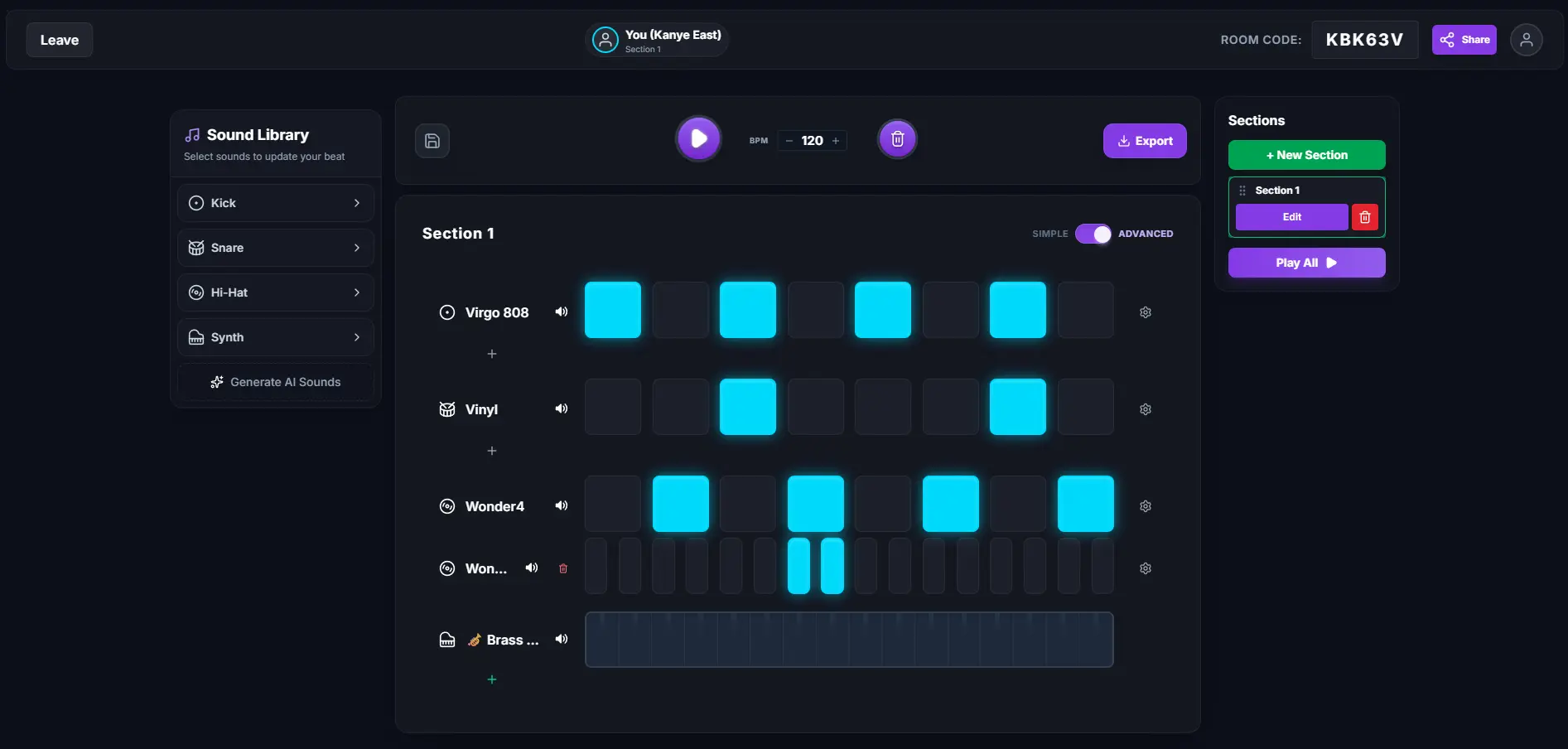Expand the Kick sound category

(276, 203)
